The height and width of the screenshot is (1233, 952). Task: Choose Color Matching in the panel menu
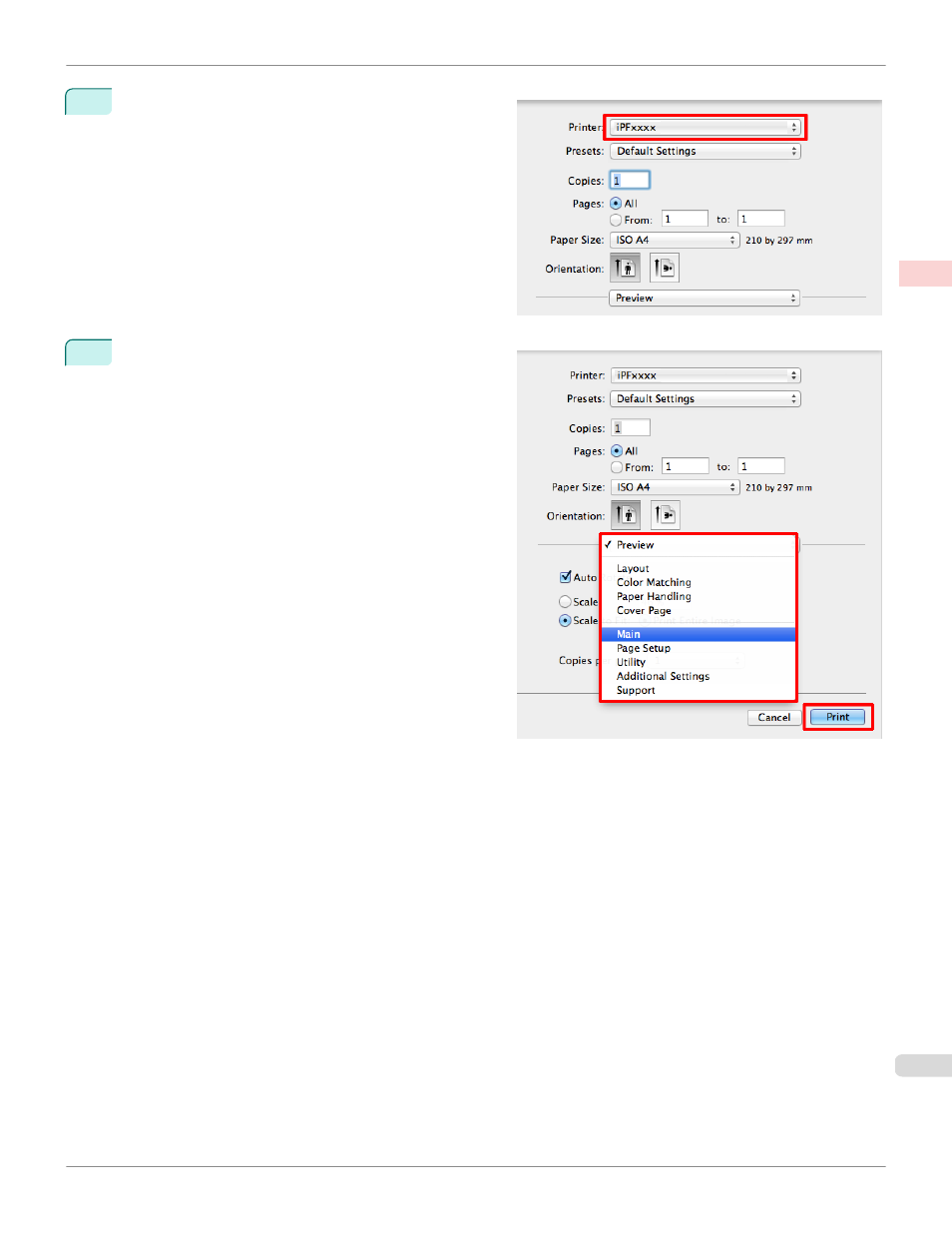[699, 582]
